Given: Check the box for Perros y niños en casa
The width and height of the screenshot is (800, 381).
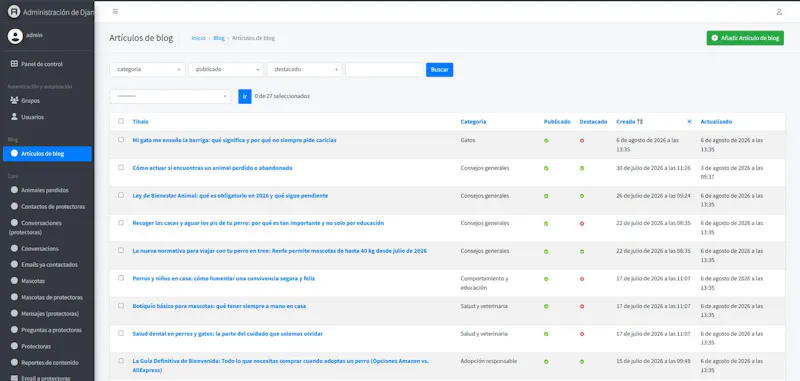Looking at the screenshot, I should coord(121,277).
